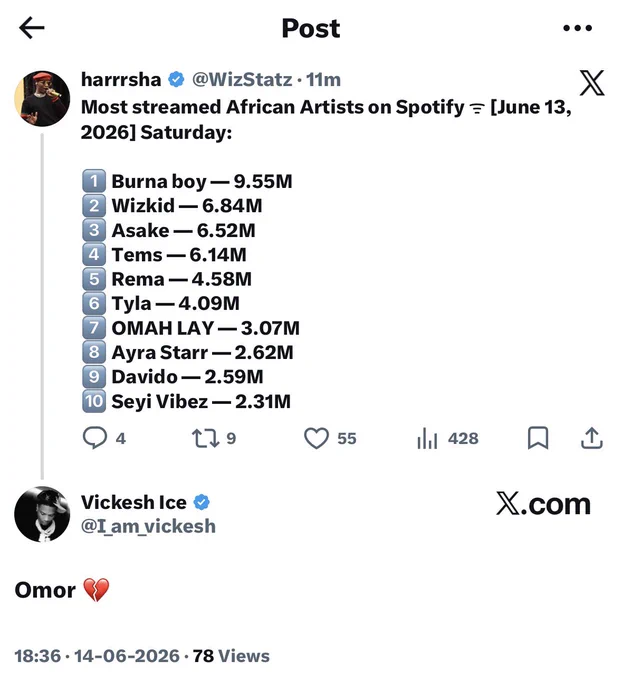Go back using the left arrow
This screenshot has width=622, height=680.
pyautogui.click(x=32, y=28)
